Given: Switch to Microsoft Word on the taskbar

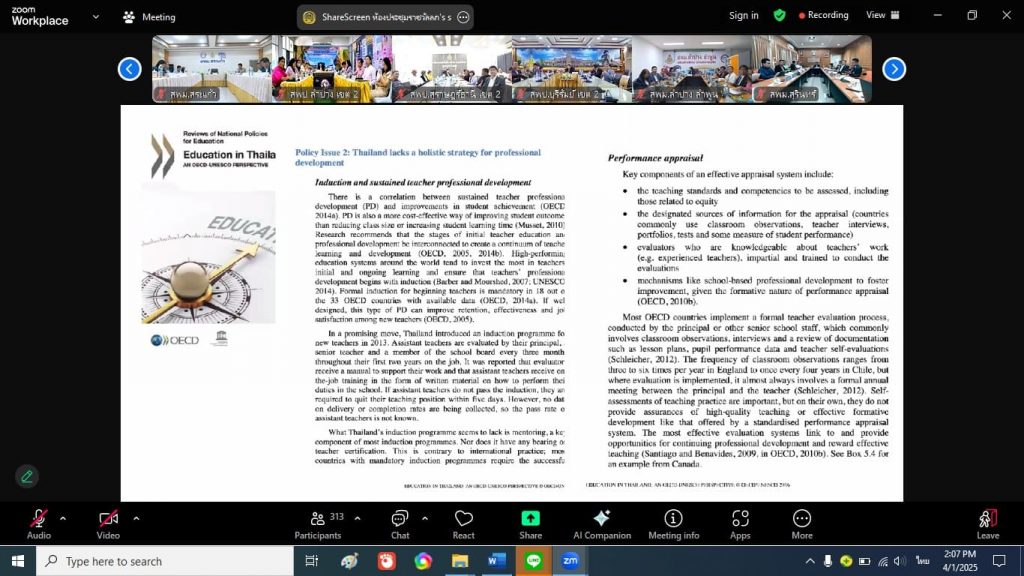Looking at the screenshot, I should coord(496,561).
